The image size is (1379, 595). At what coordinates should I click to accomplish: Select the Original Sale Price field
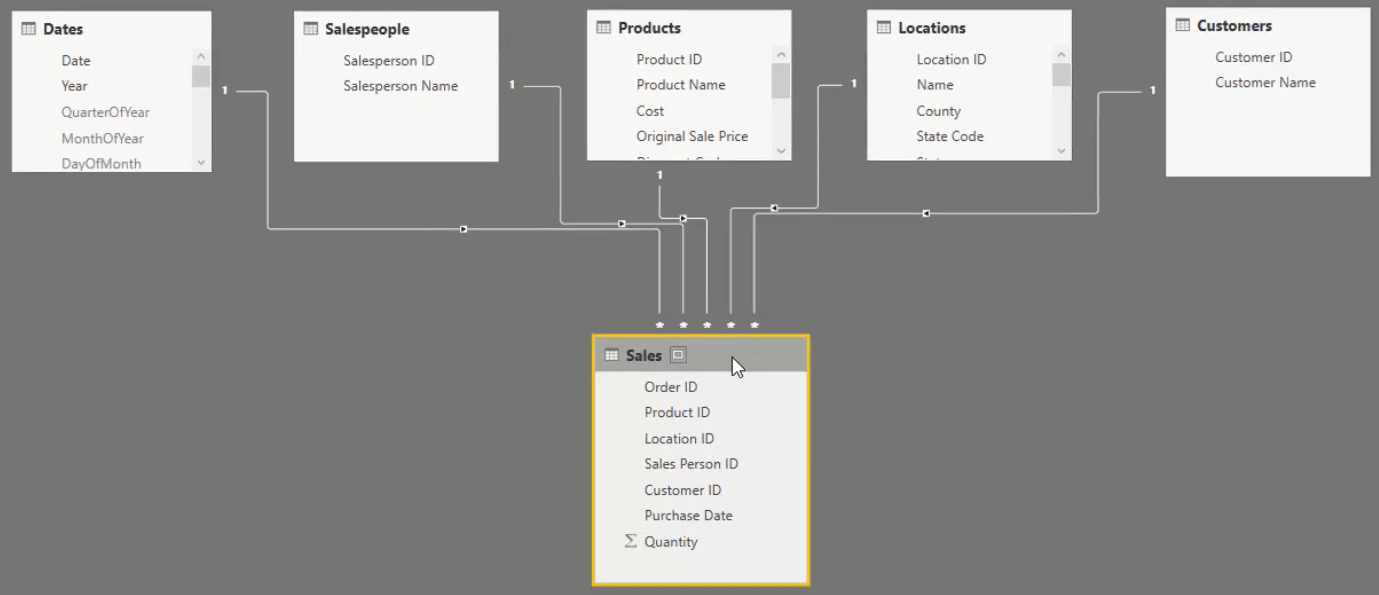692,136
